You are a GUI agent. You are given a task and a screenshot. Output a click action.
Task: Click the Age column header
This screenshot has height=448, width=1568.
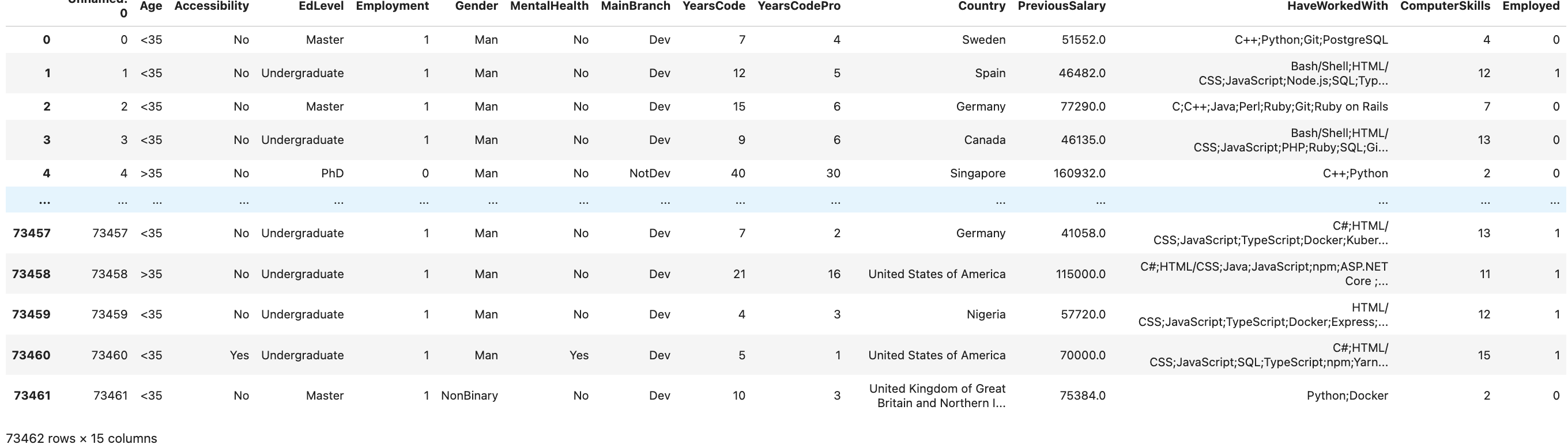click(150, 6)
